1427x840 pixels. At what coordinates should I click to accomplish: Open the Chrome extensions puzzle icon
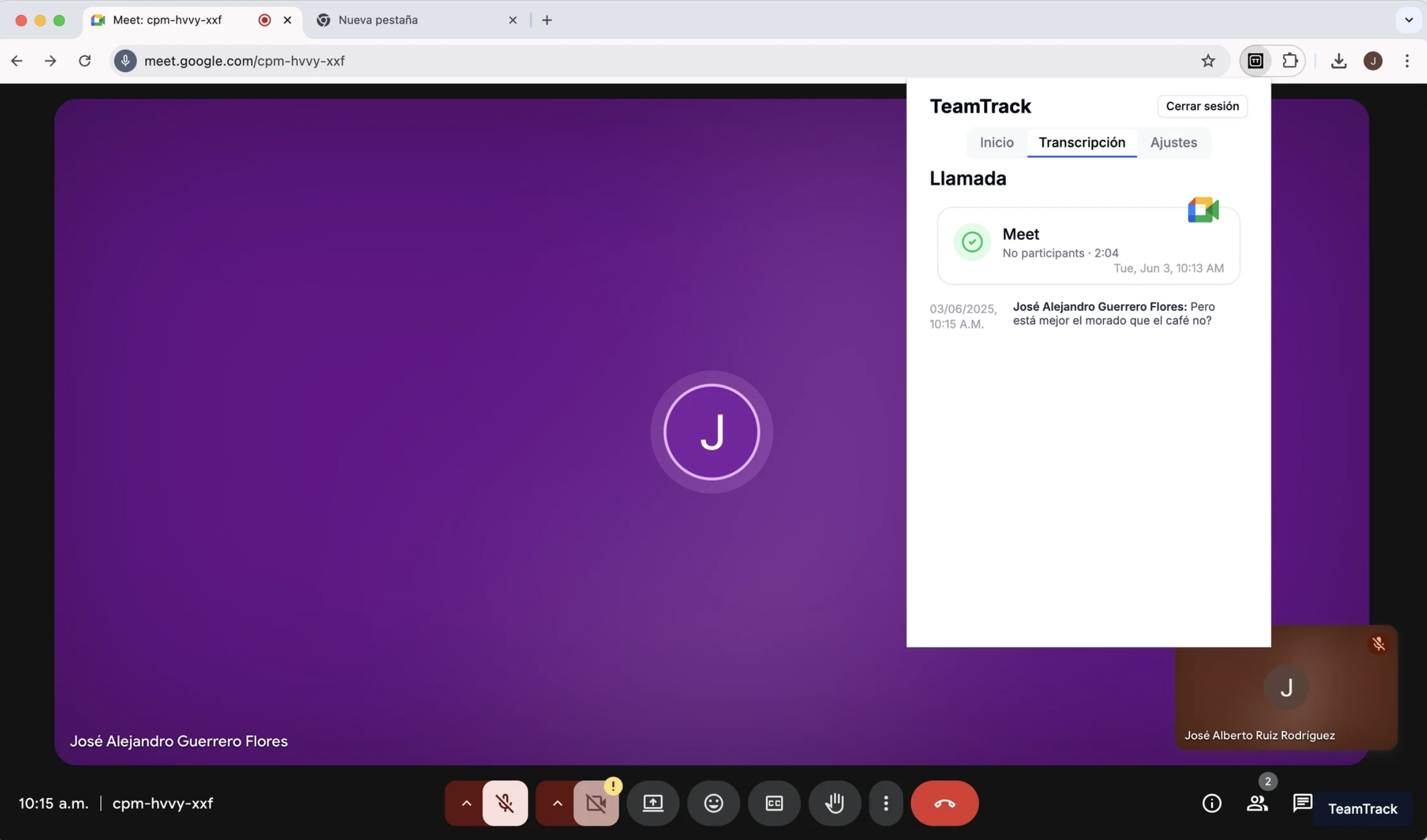pyautogui.click(x=1290, y=61)
